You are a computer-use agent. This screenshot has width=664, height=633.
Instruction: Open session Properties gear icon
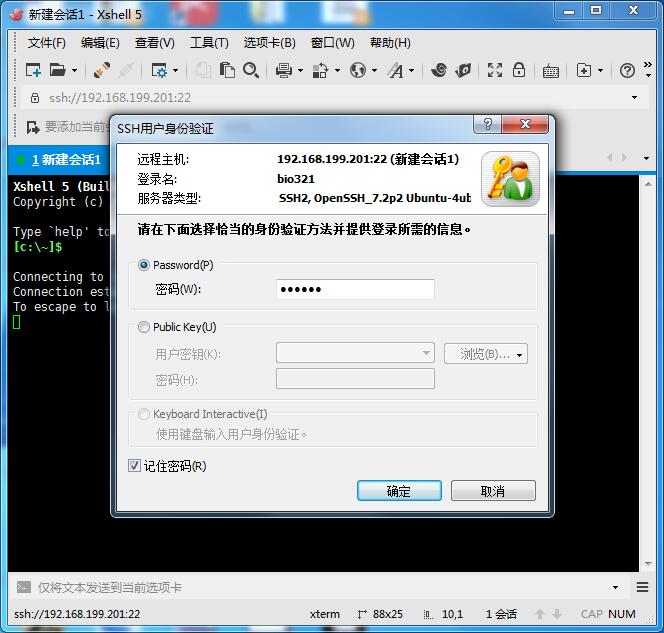pos(159,70)
